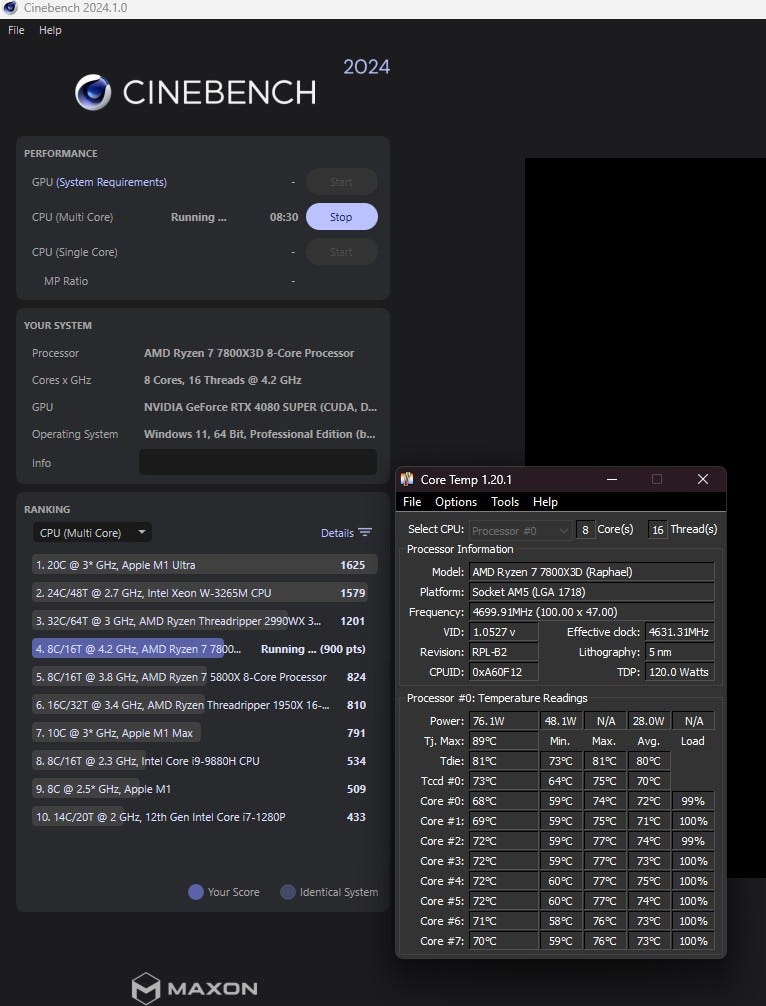Open the Select CPU Processor #0 dropdown
The height and width of the screenshot is (1006, 766).
click(520, 531)
